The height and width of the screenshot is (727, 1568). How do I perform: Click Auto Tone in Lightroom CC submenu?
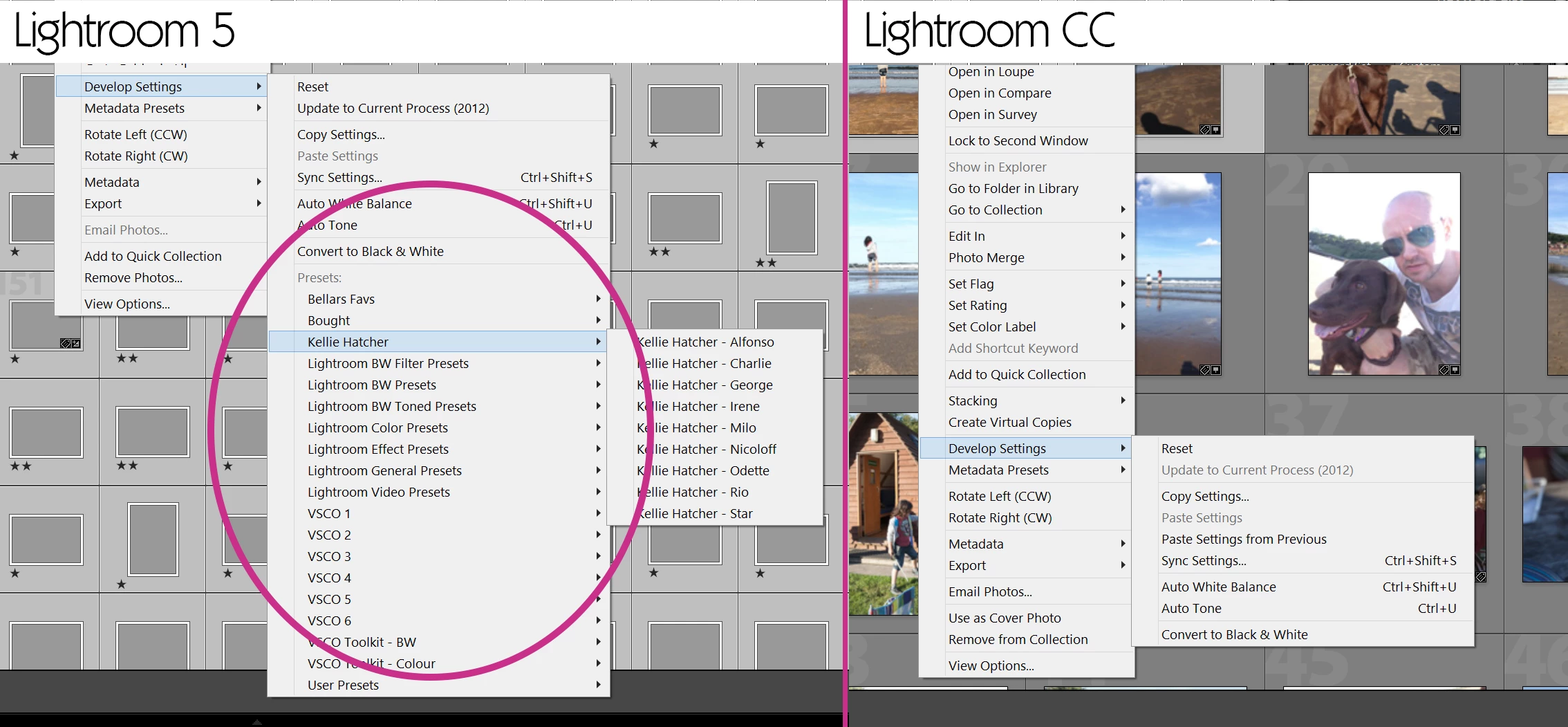[1303, 608]
